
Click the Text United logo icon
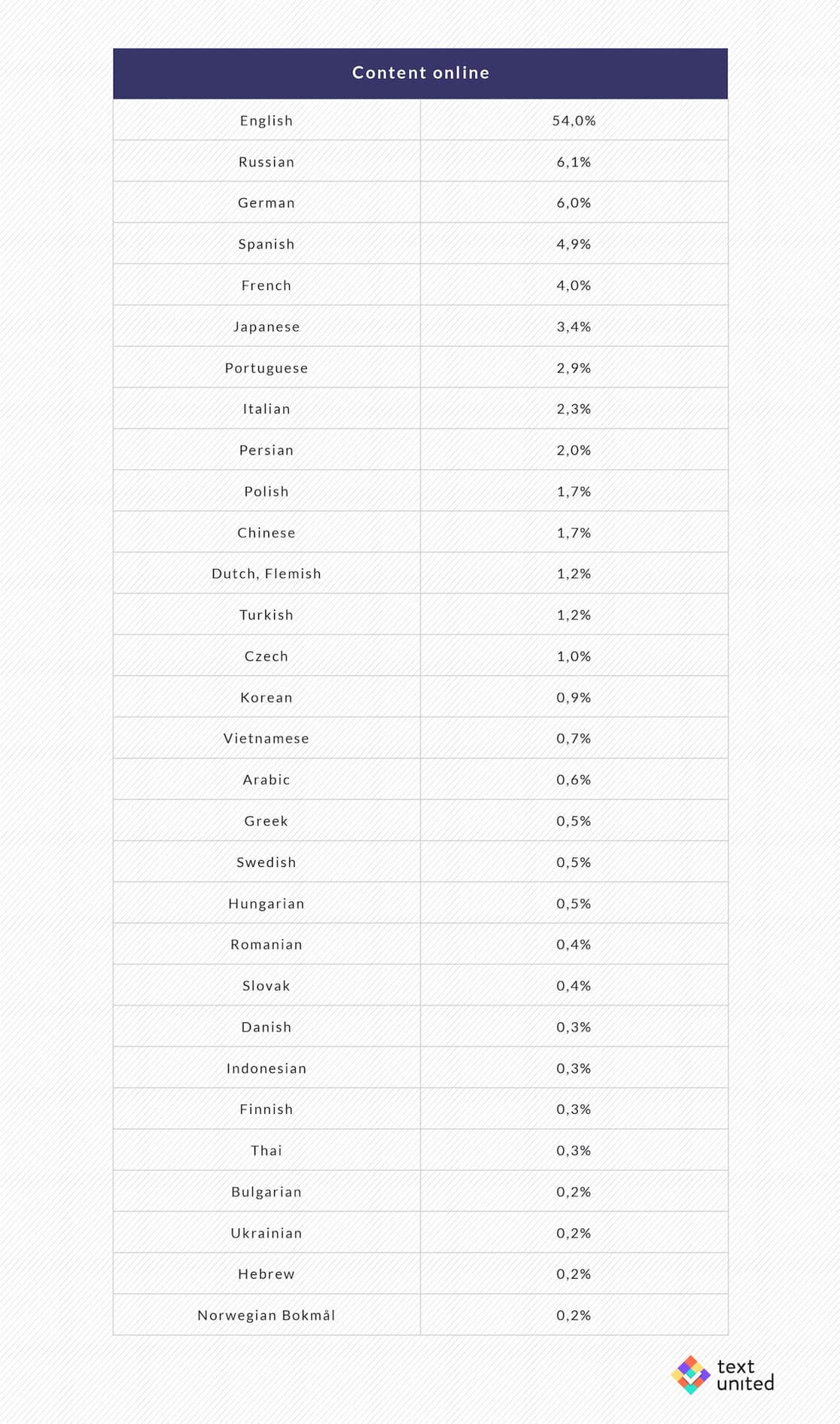(690, 1374)
